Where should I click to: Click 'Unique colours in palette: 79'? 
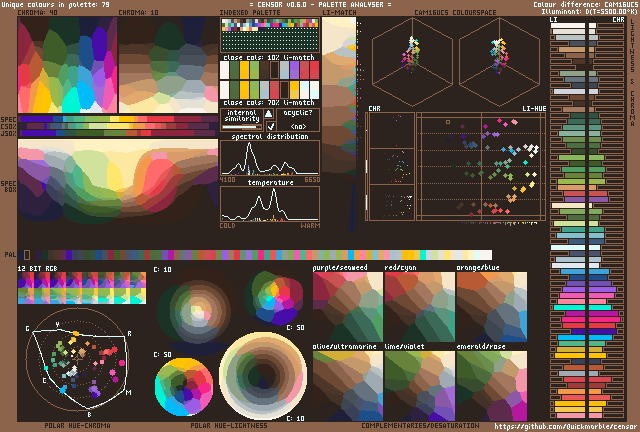(56, 5)
